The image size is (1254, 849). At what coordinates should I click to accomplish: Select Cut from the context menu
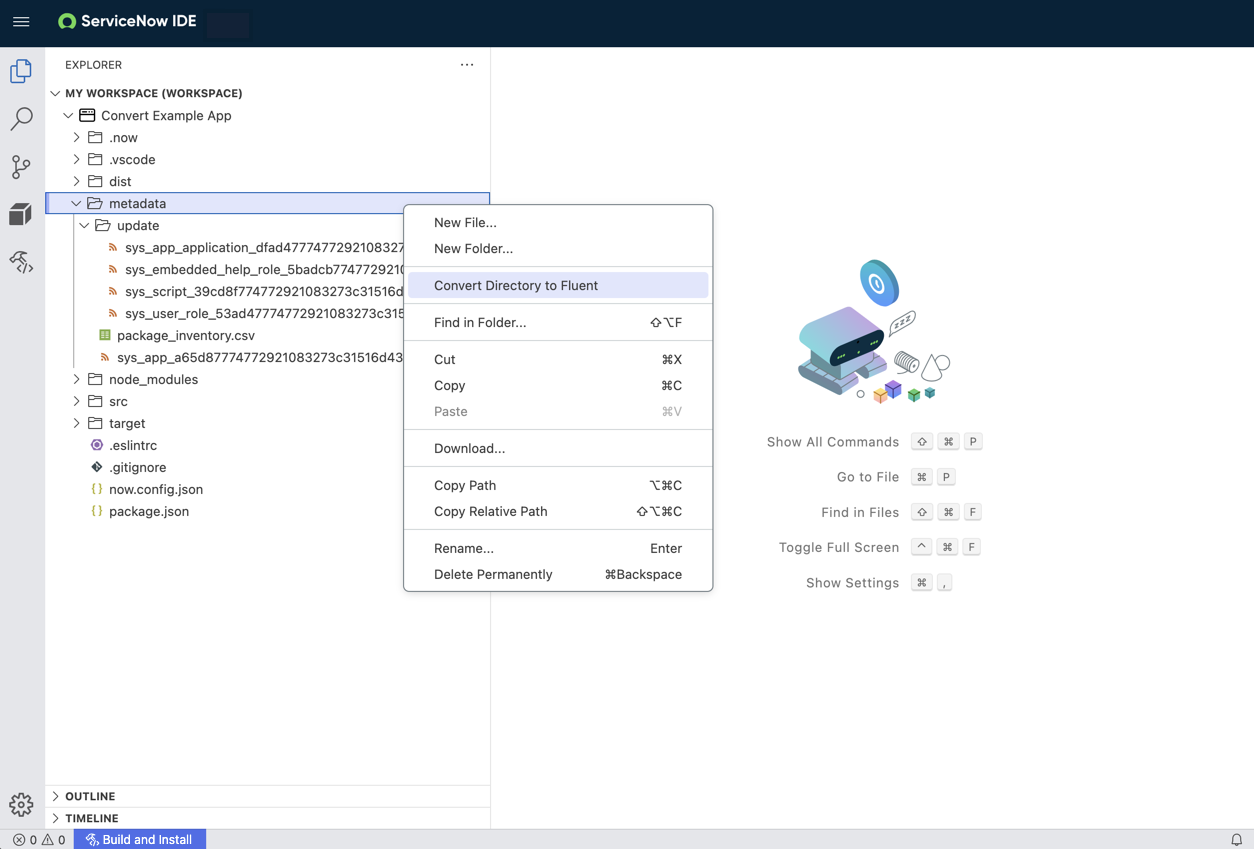coord(558,359)
